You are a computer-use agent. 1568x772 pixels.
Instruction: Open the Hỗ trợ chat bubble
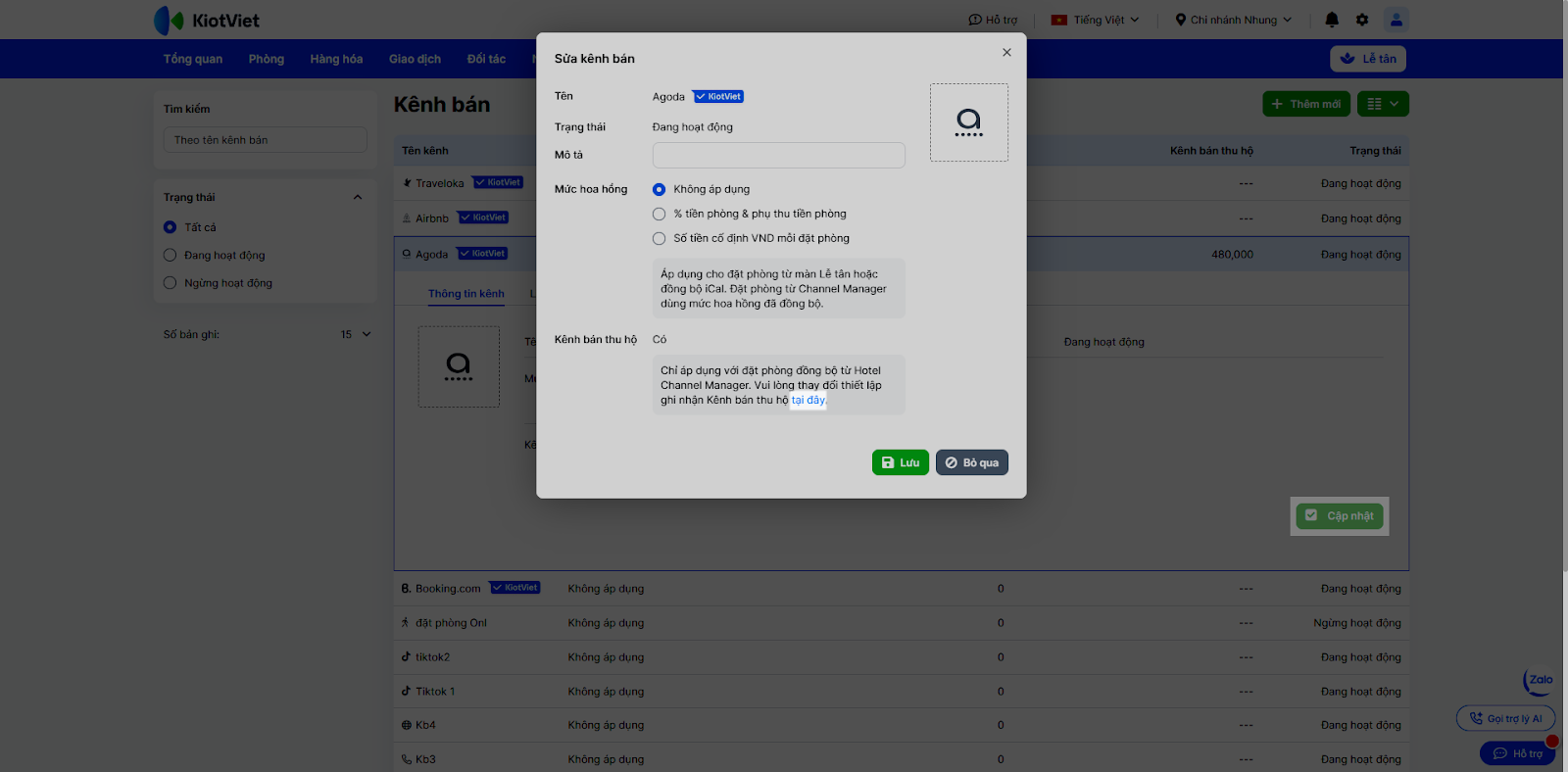(x=1517, y=753)
